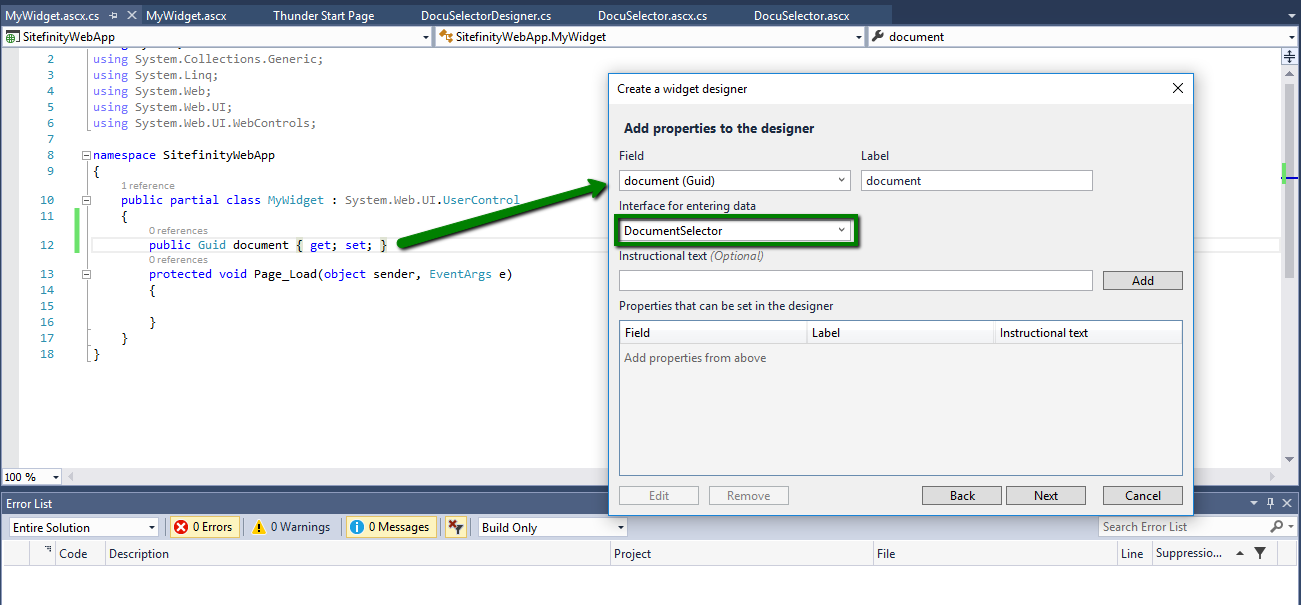Screen dimensions: 1301x605
Task: Sort Error List by Line column
Action: [1133, 553]
